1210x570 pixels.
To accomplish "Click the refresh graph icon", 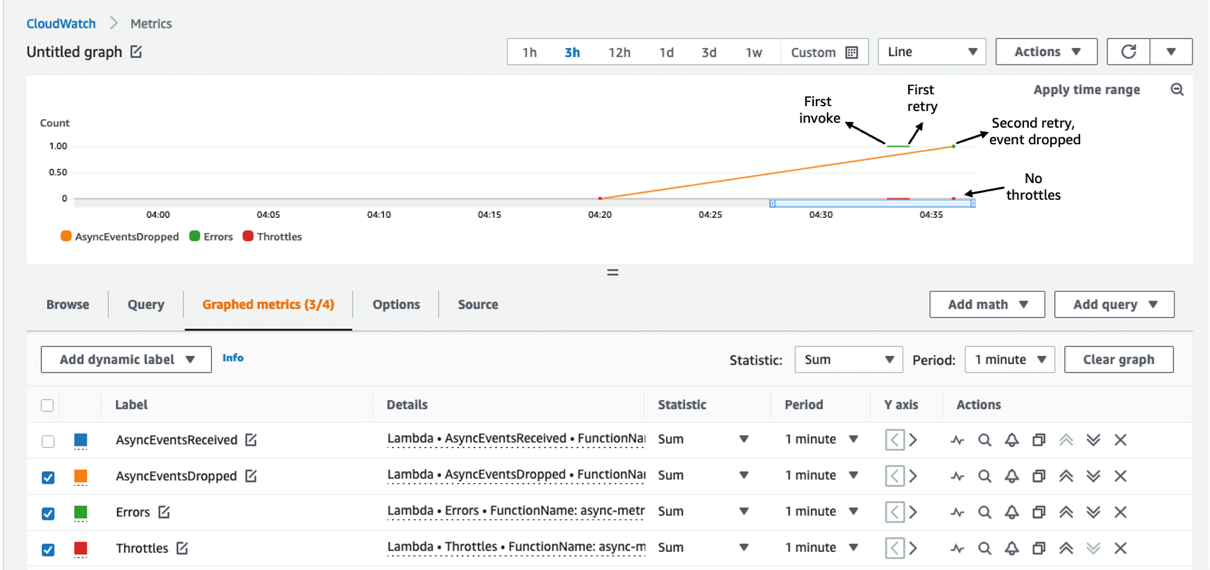I will tap(1128, 52).
